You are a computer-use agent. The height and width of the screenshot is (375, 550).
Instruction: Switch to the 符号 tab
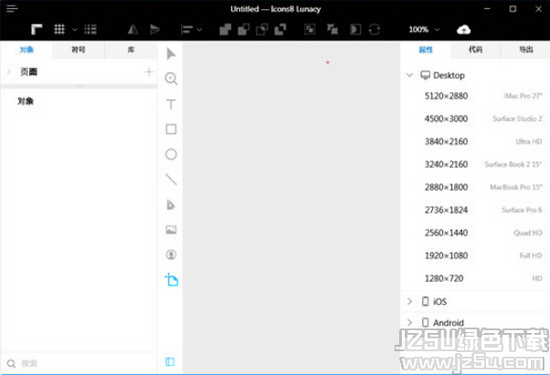tap(78, 49)
